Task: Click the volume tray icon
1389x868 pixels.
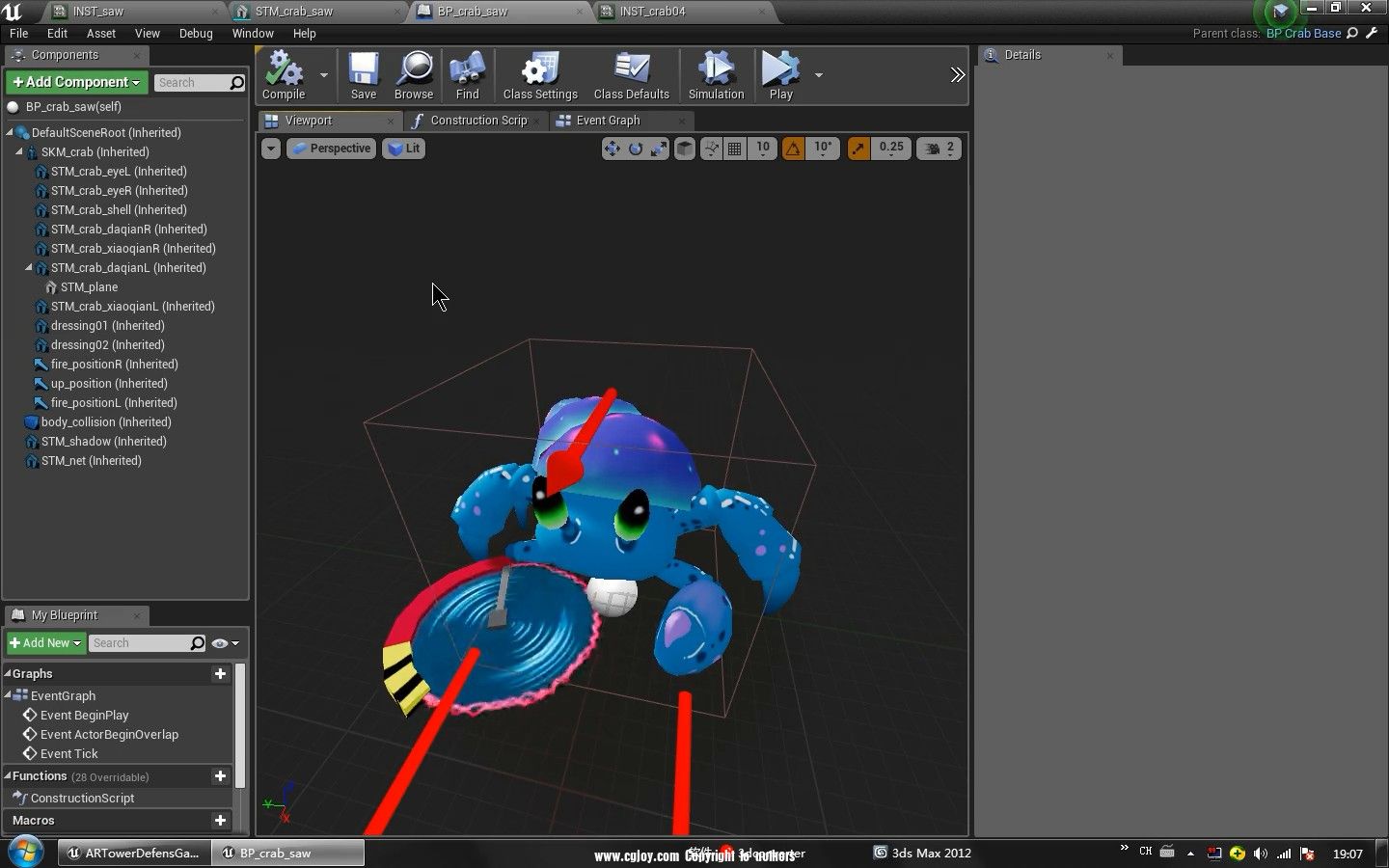Action: coord(1261,854)
